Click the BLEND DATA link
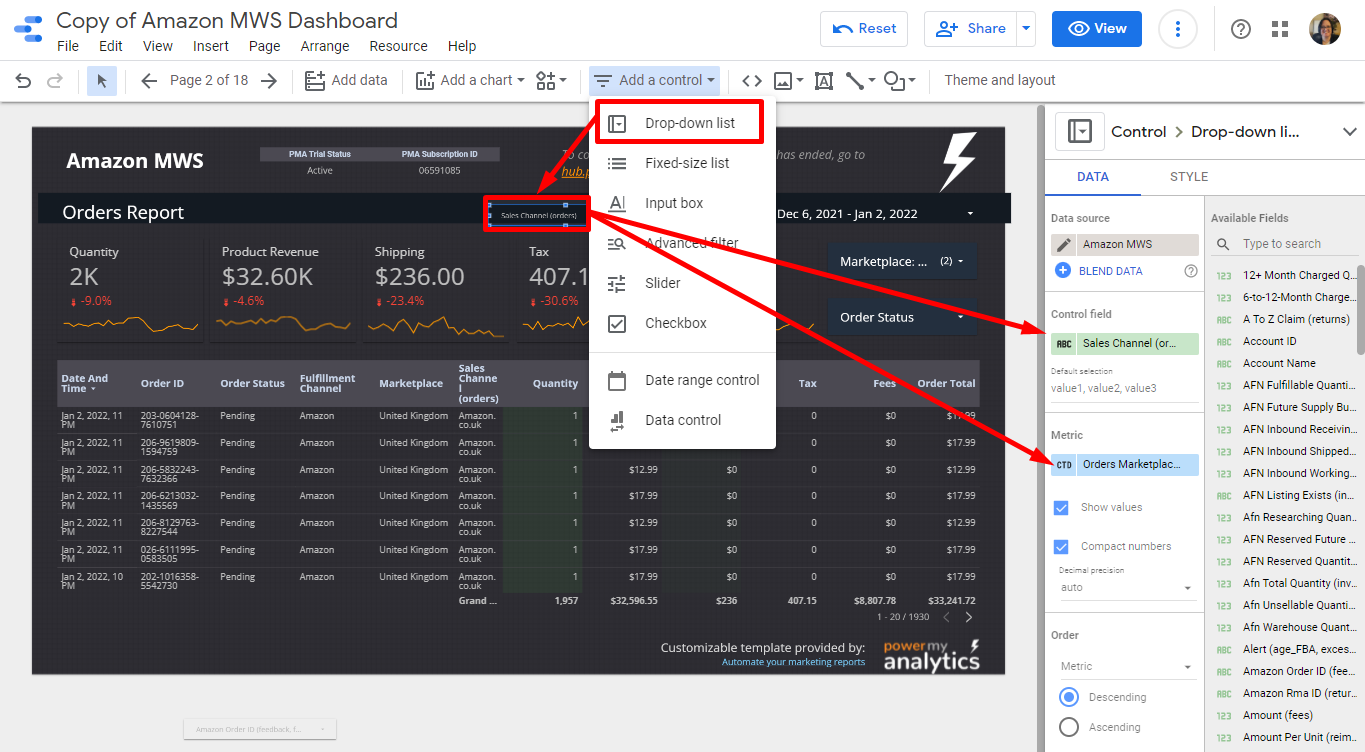 1110,271
